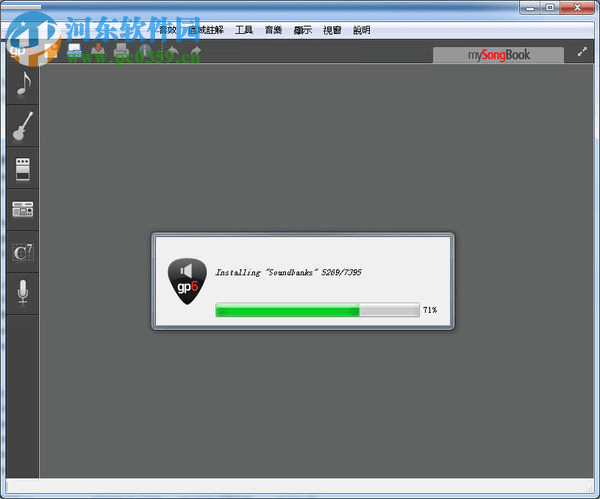Open the 音樂 menu
The image size is (600, 499).
pyautogui.click(x=274, y=30)
